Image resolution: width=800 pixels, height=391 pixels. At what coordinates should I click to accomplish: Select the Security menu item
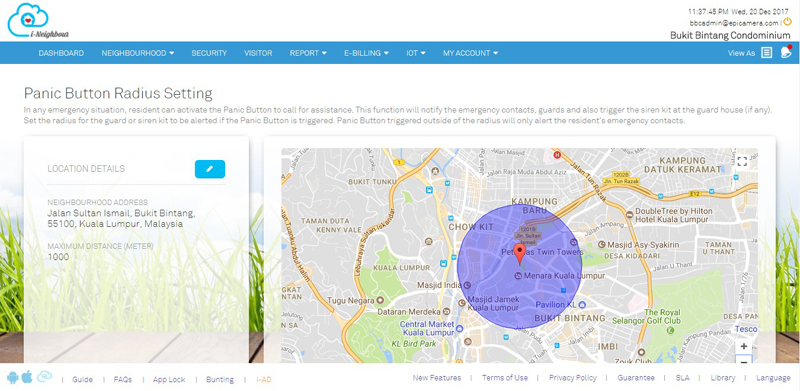209,53
